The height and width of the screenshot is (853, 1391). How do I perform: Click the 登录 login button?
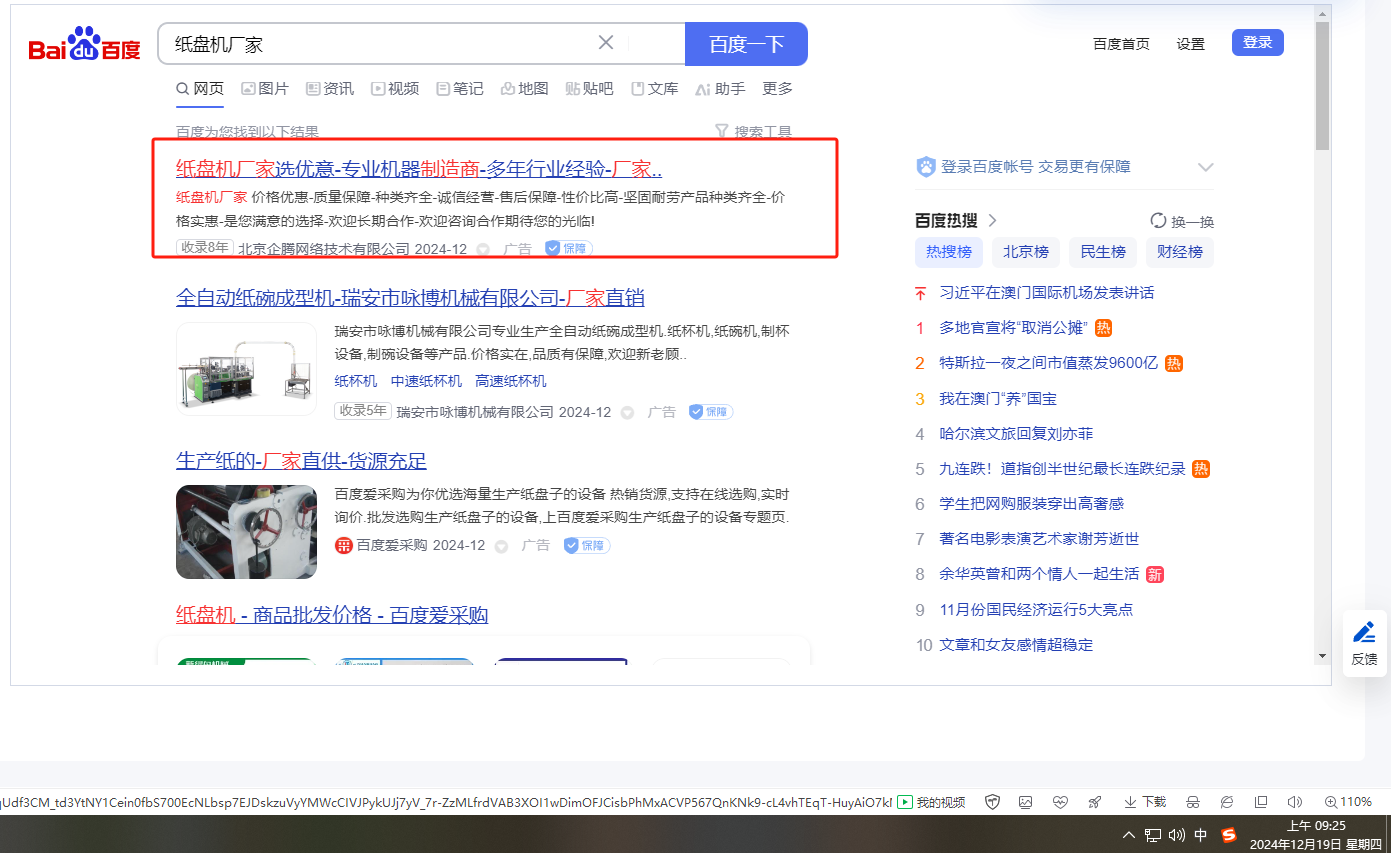[x=1257, y=42]
